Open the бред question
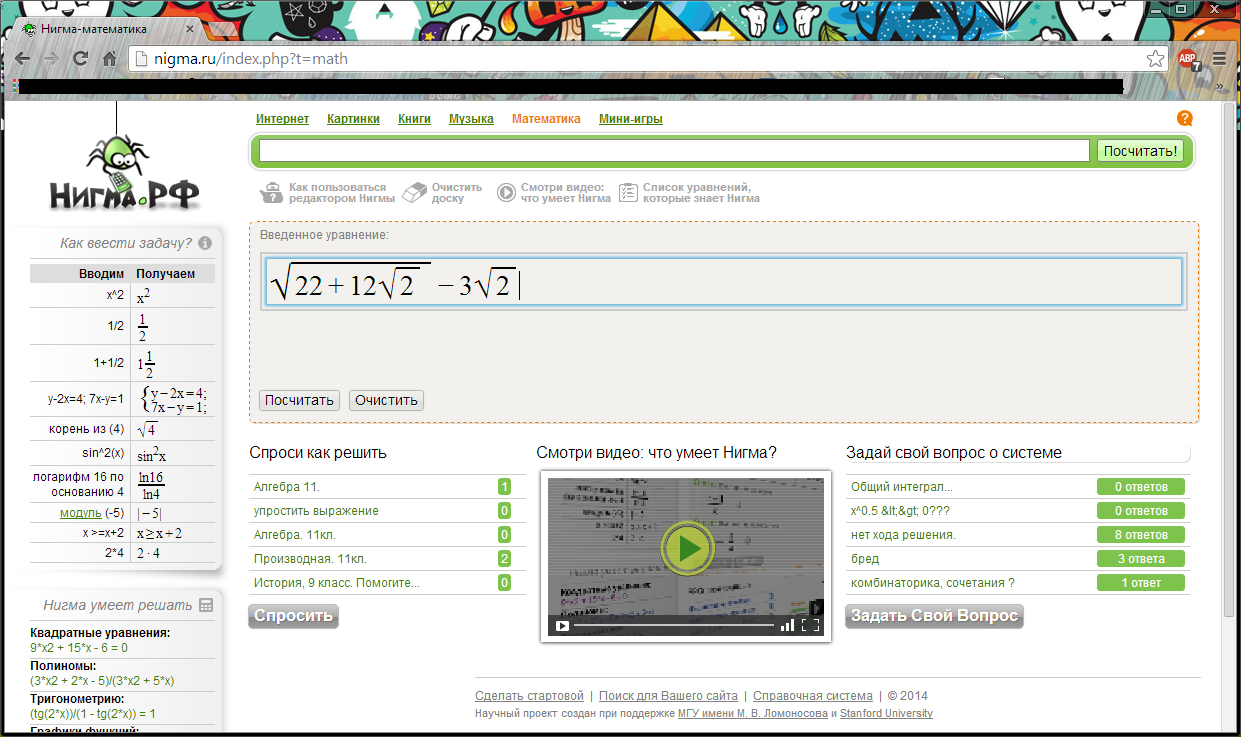Image resolution: width=1241 pixels, height=737 pixels. (865, 559)
